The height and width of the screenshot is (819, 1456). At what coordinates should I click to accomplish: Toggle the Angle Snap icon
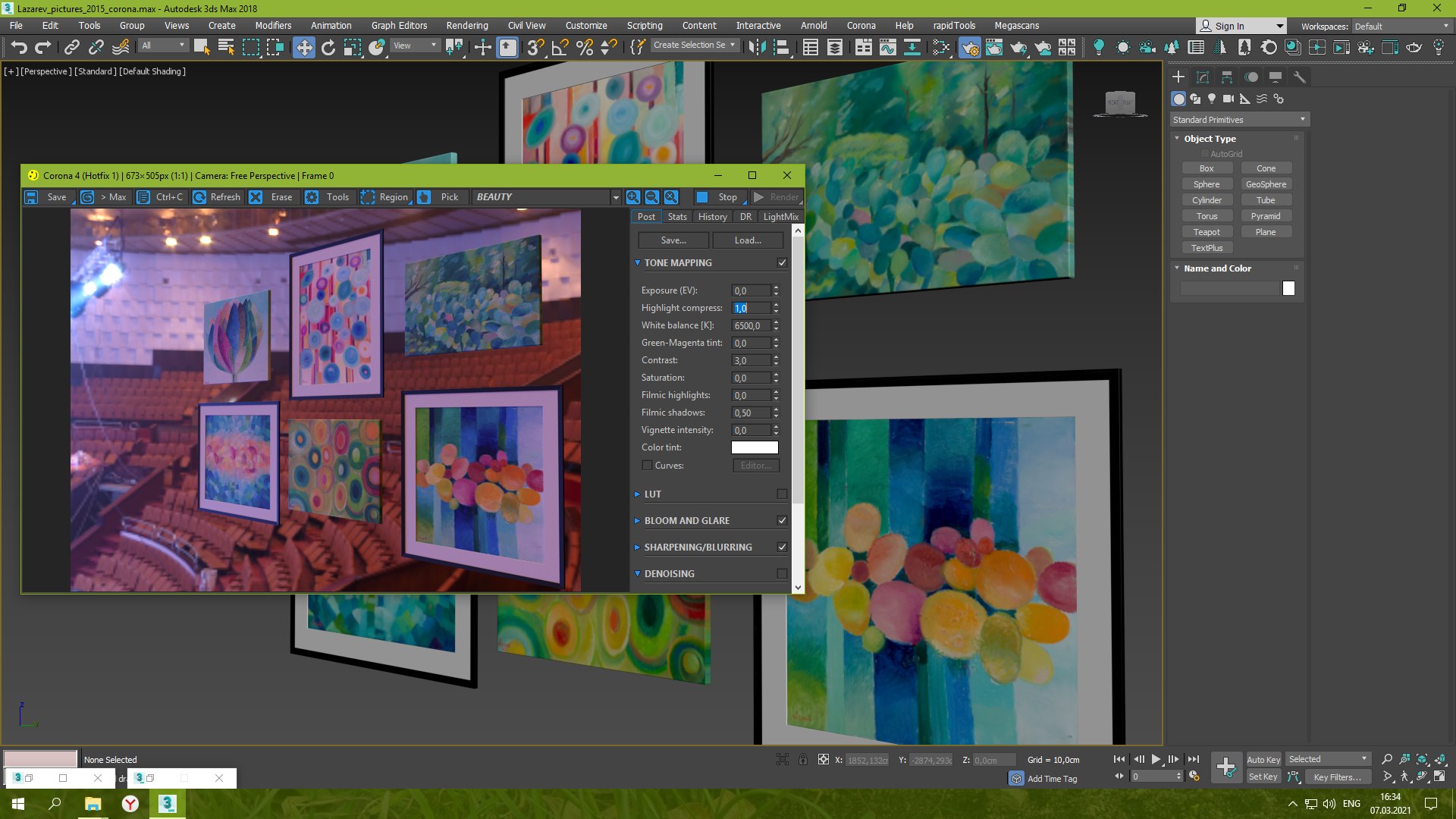tap(560, 47)
